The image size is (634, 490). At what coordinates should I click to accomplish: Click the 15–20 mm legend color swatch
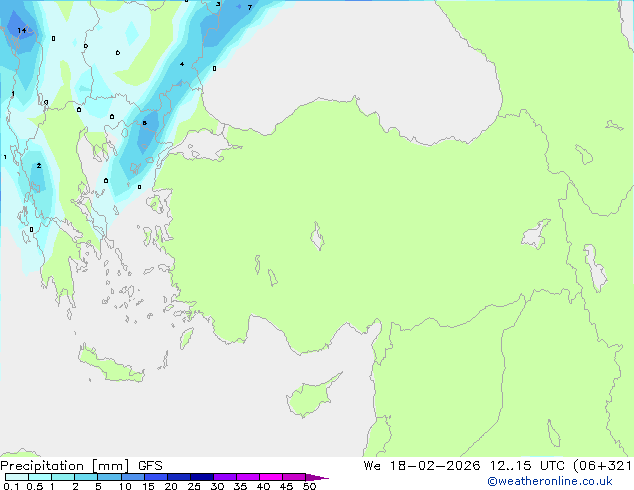point(156,477)
